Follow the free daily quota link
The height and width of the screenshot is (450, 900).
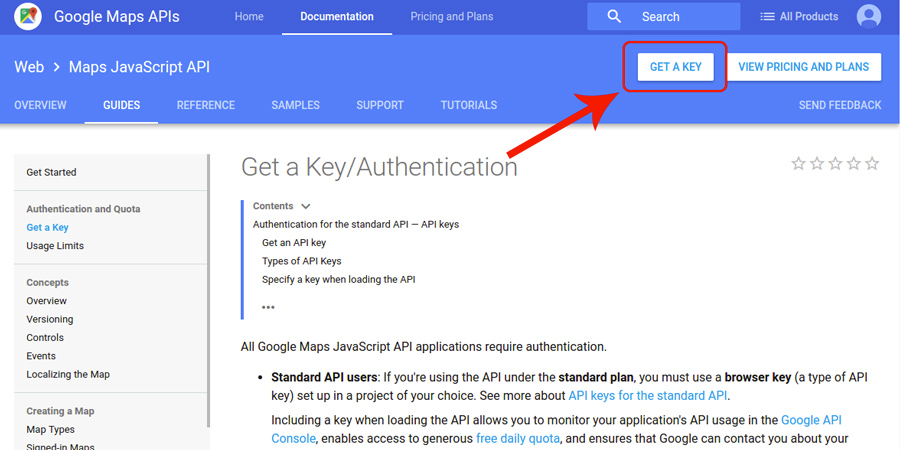[518, 439]
